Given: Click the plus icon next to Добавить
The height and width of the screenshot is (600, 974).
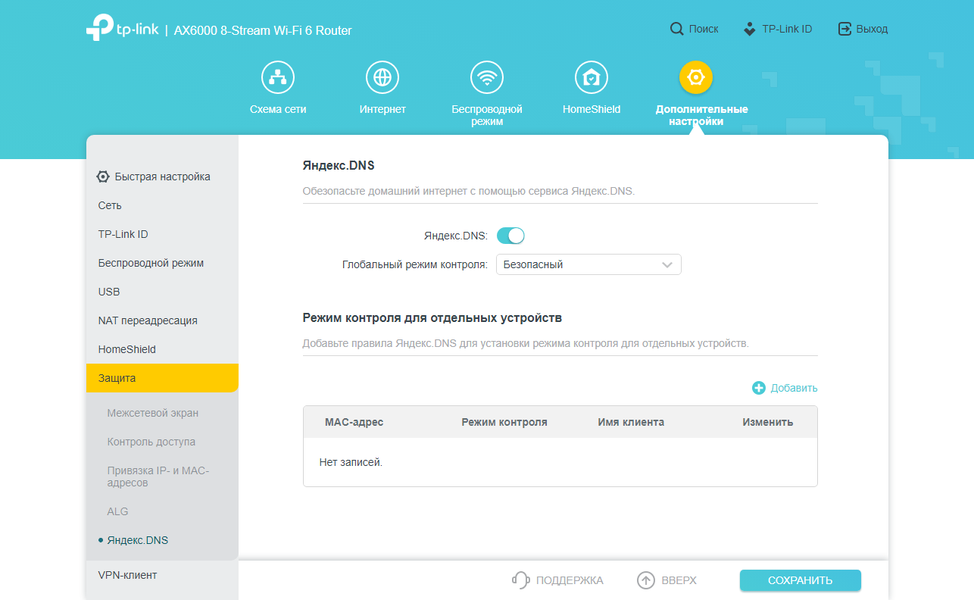Looking at the screenshot, I should click(x=758, y=388).
